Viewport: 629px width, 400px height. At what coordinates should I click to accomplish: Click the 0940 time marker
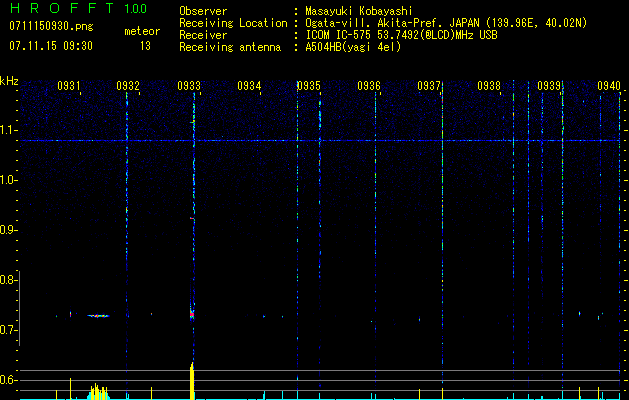[609, 86]
